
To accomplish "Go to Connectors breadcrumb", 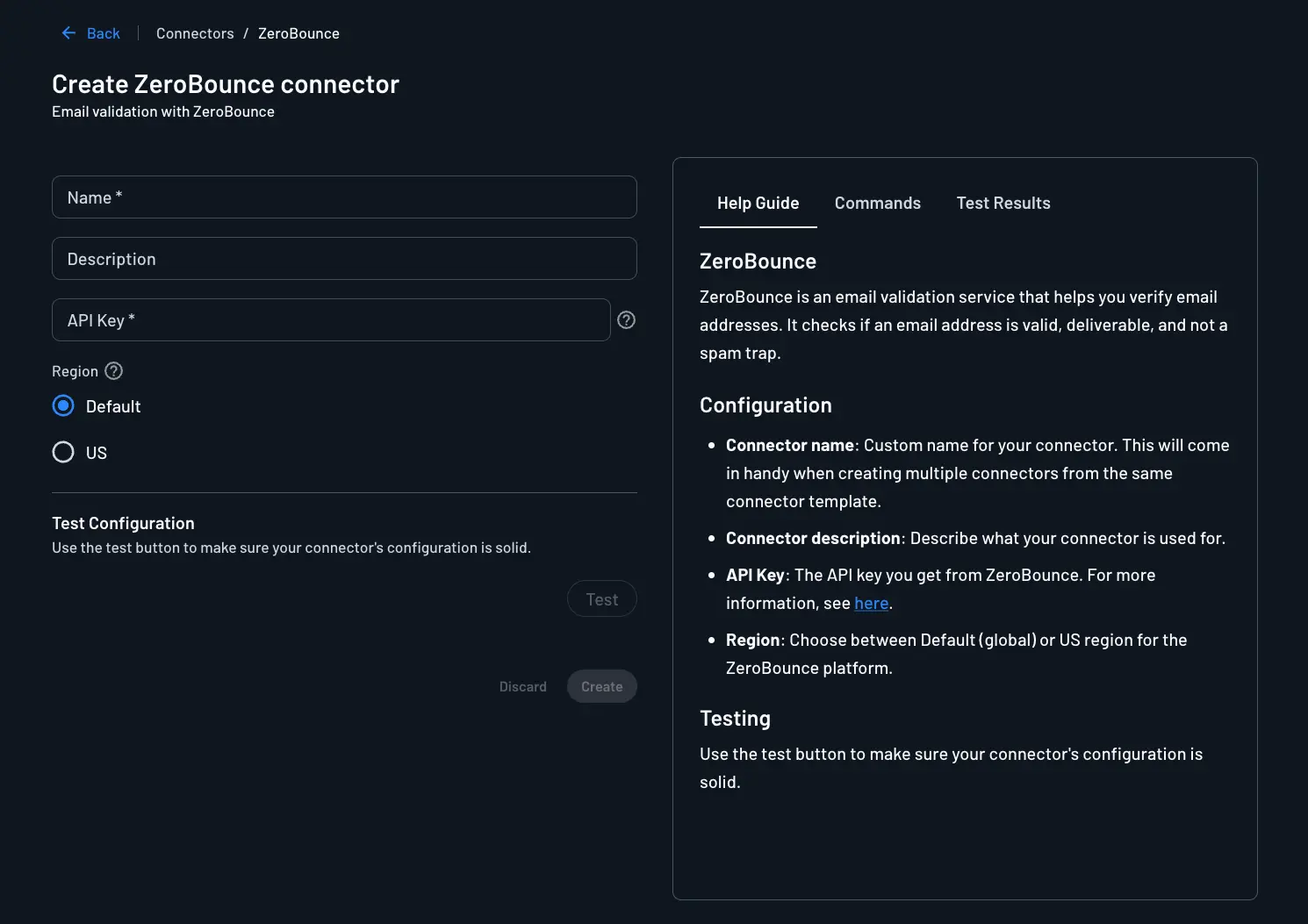I will pos(195,33).
